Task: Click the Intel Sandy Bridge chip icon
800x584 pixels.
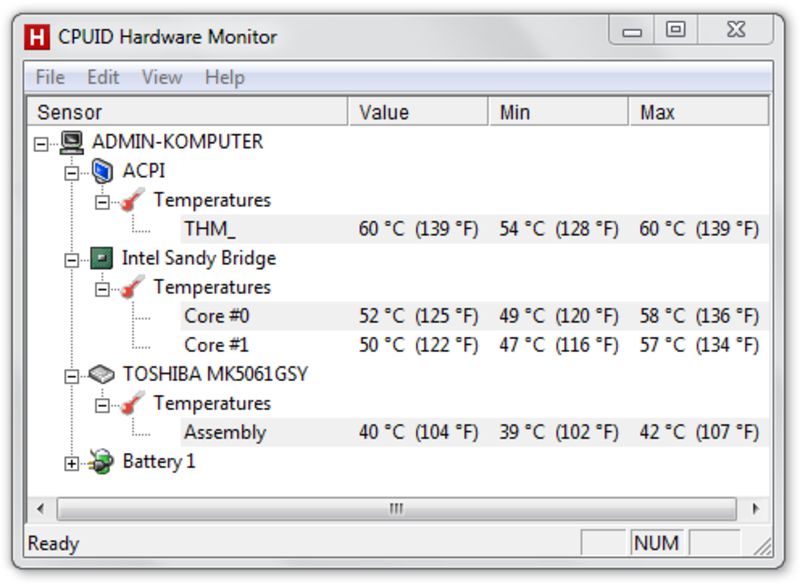Action: click(102, 258)
